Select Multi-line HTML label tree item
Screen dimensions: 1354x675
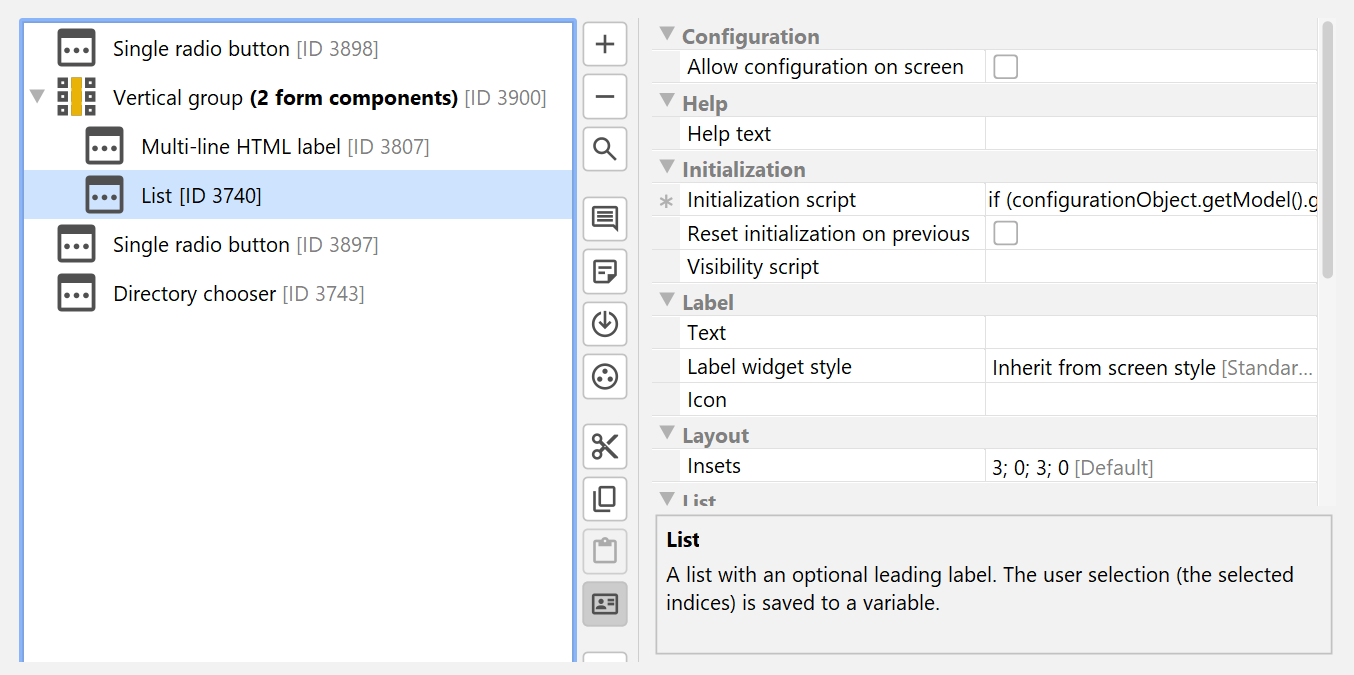[240, 147]
